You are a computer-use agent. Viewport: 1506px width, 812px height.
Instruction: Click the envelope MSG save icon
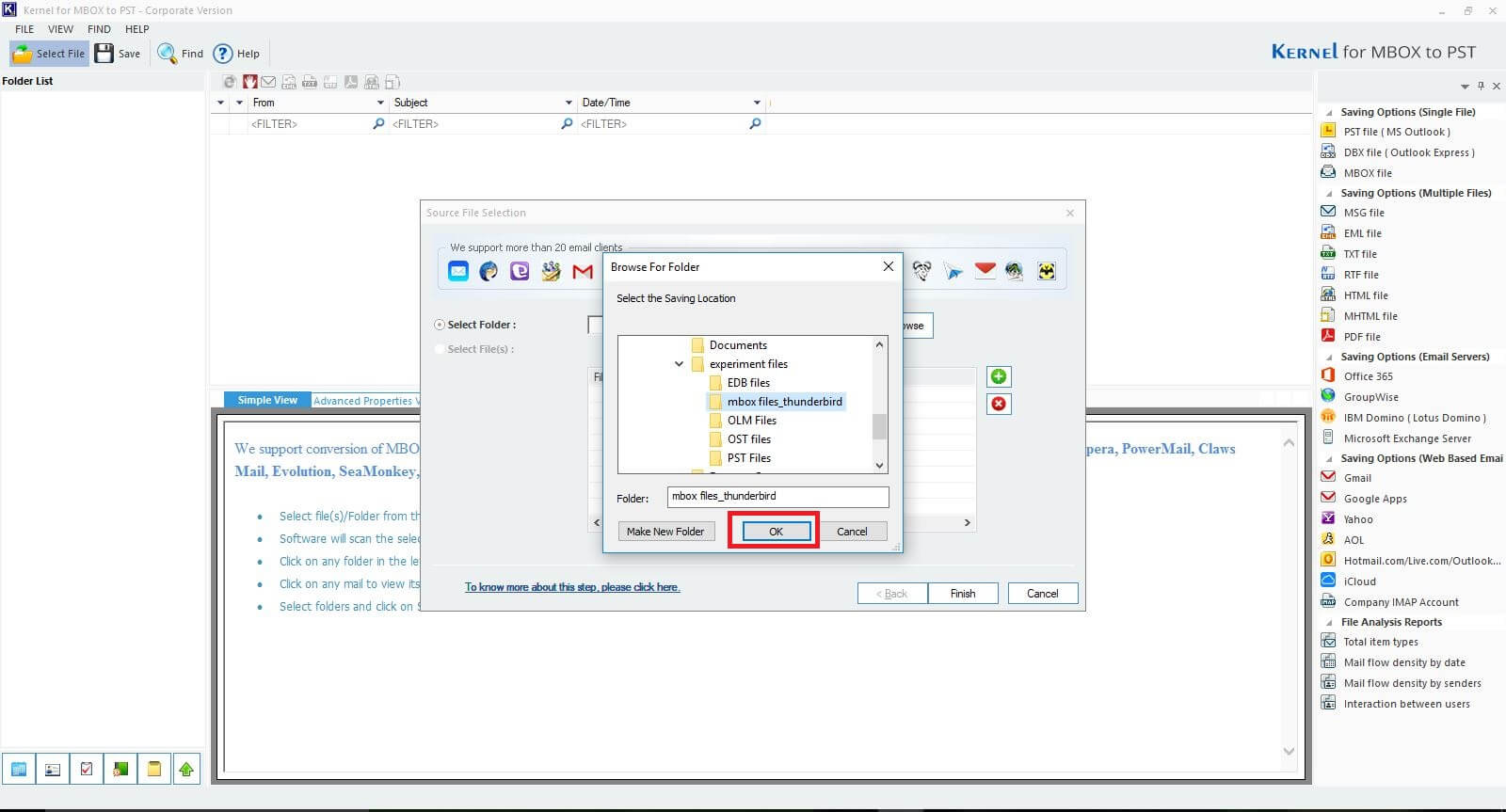click(268, 82)
